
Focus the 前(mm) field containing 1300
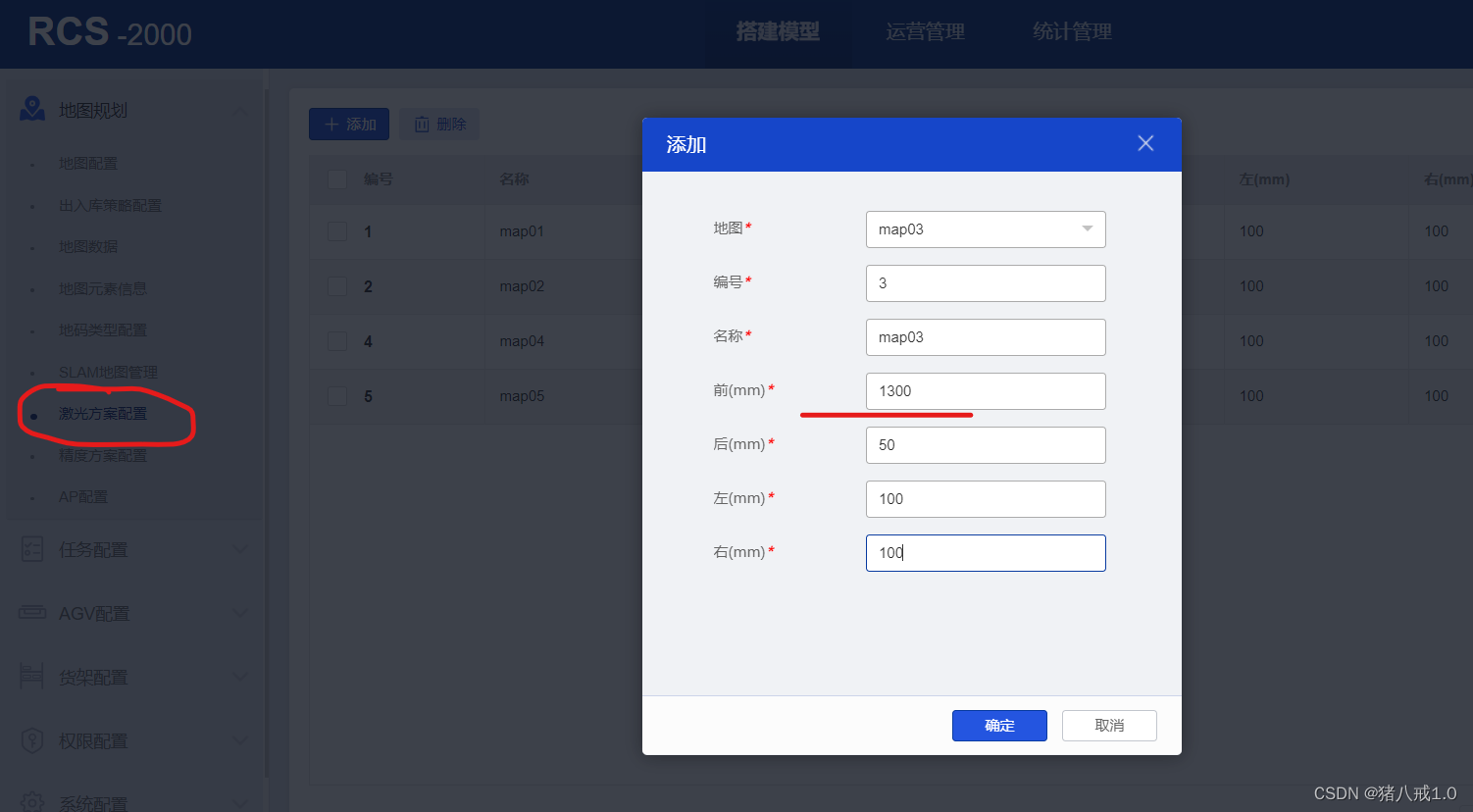pyautogui.click(x=986, y=391)
